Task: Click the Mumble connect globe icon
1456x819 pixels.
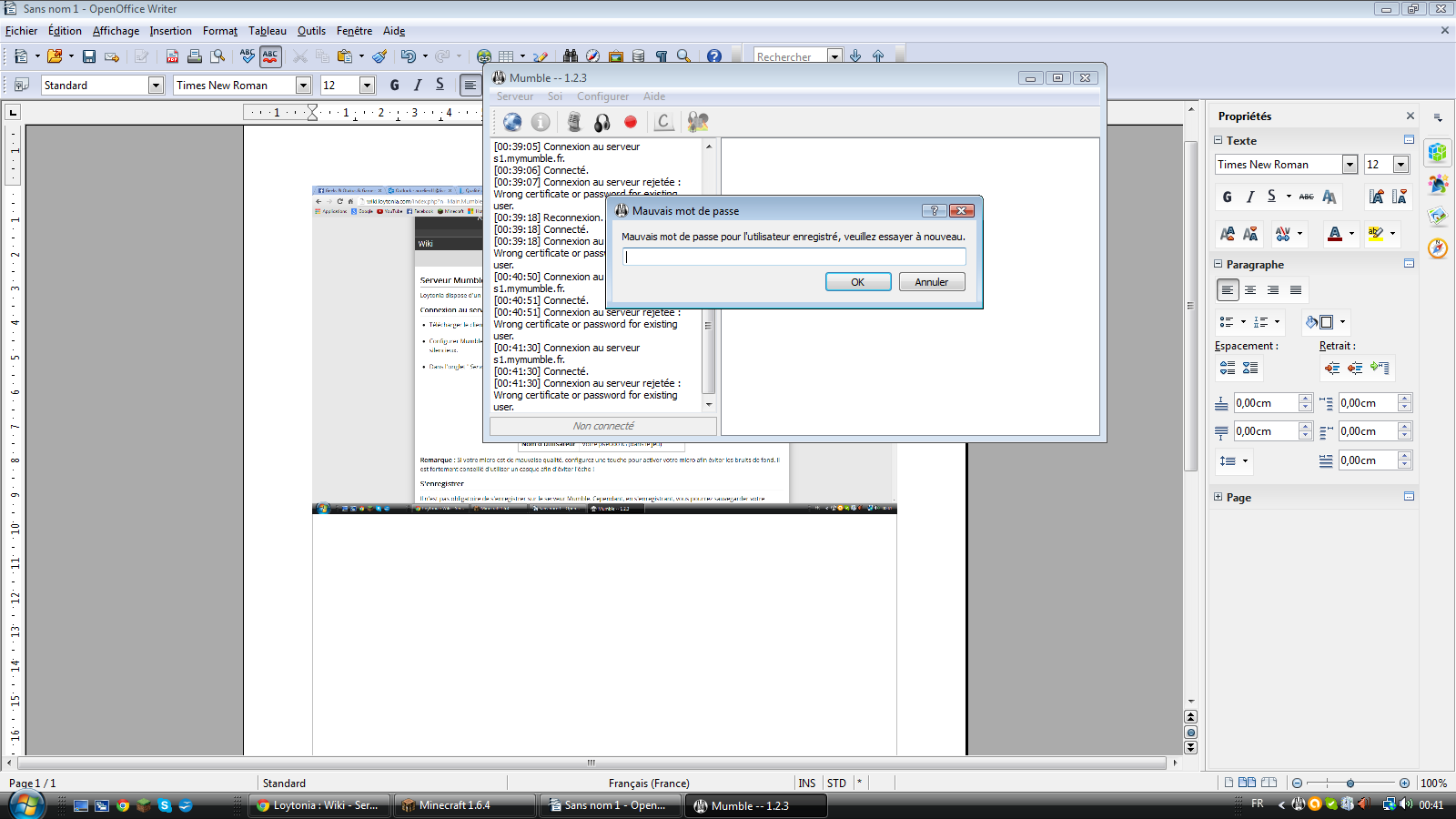Action: (x=512, y=122)
